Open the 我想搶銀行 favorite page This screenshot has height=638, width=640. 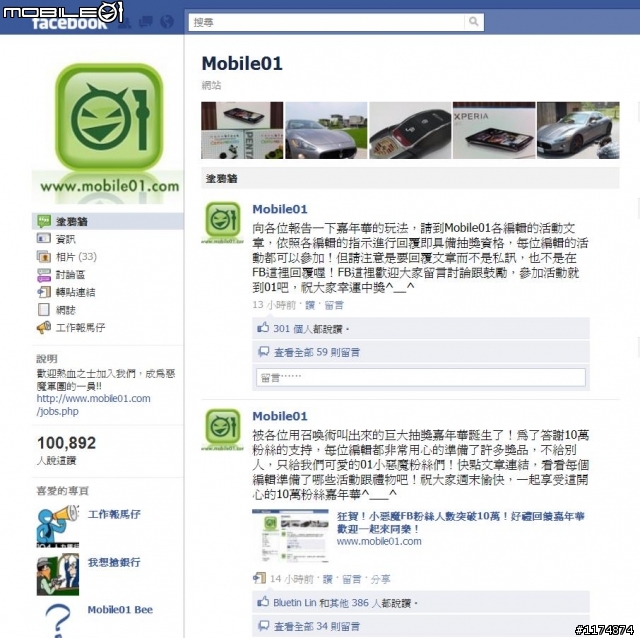[114, 562]
